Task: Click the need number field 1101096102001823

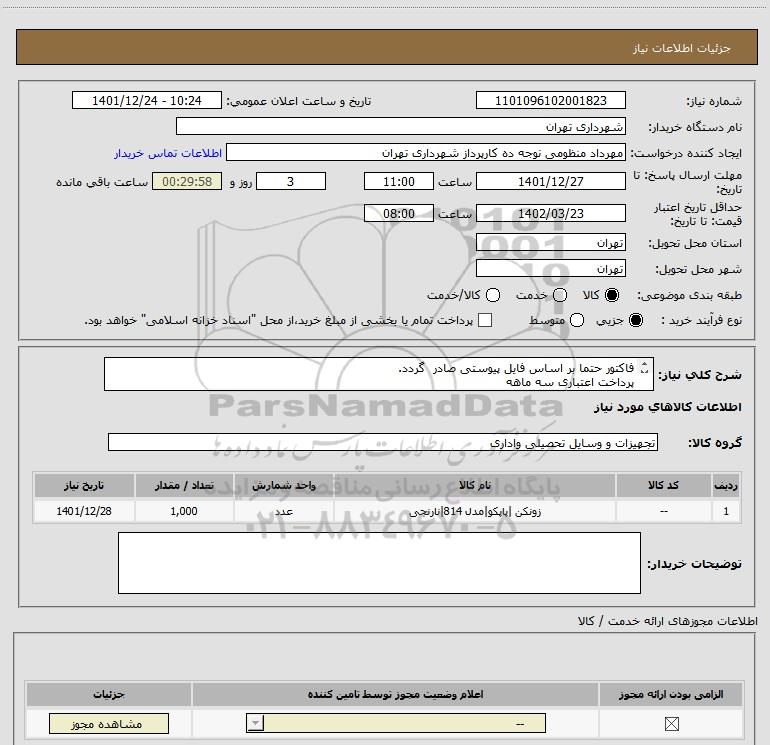Action: (x=550, y=100)
